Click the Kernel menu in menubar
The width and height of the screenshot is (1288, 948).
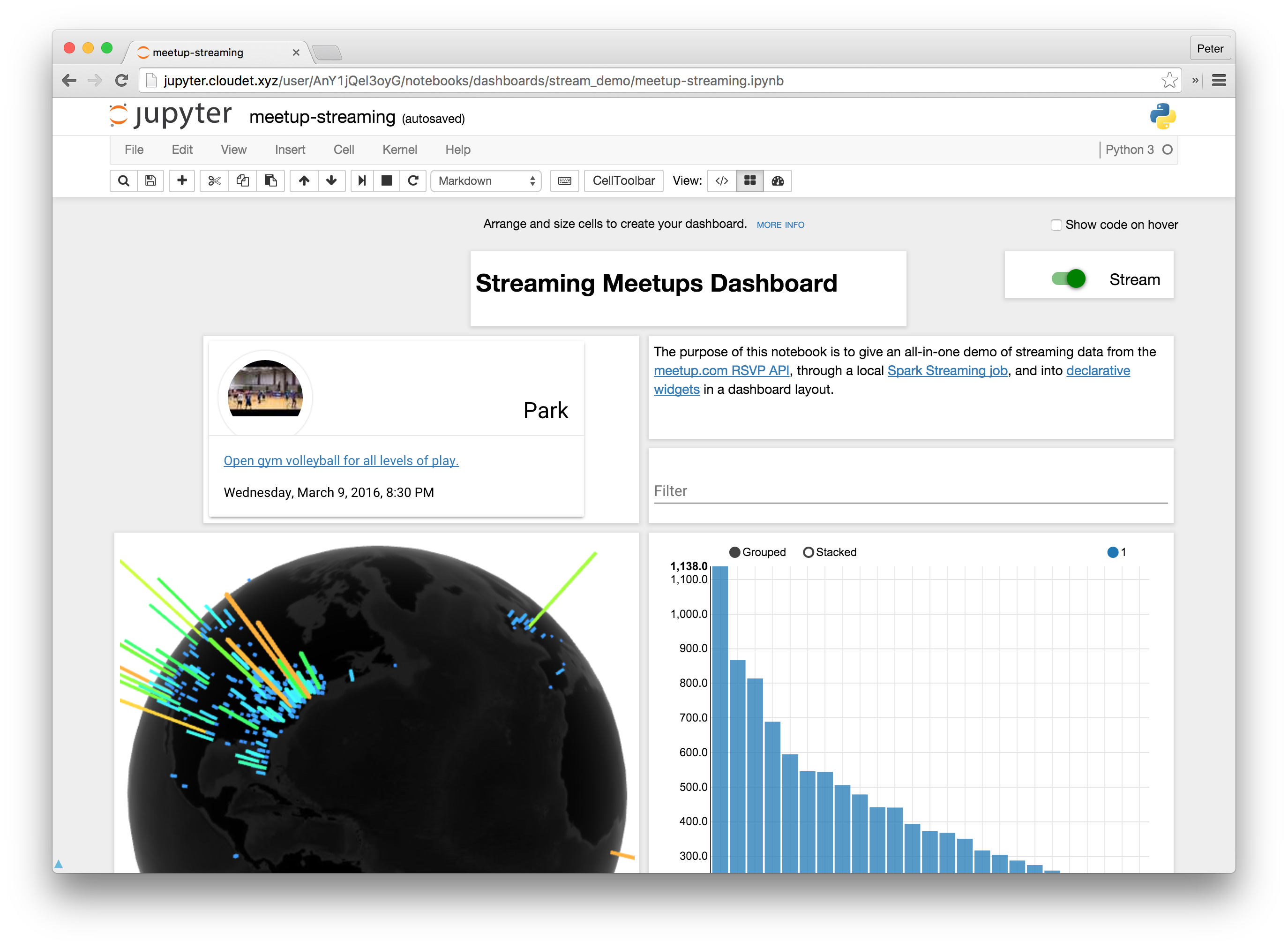click(400, 150)
